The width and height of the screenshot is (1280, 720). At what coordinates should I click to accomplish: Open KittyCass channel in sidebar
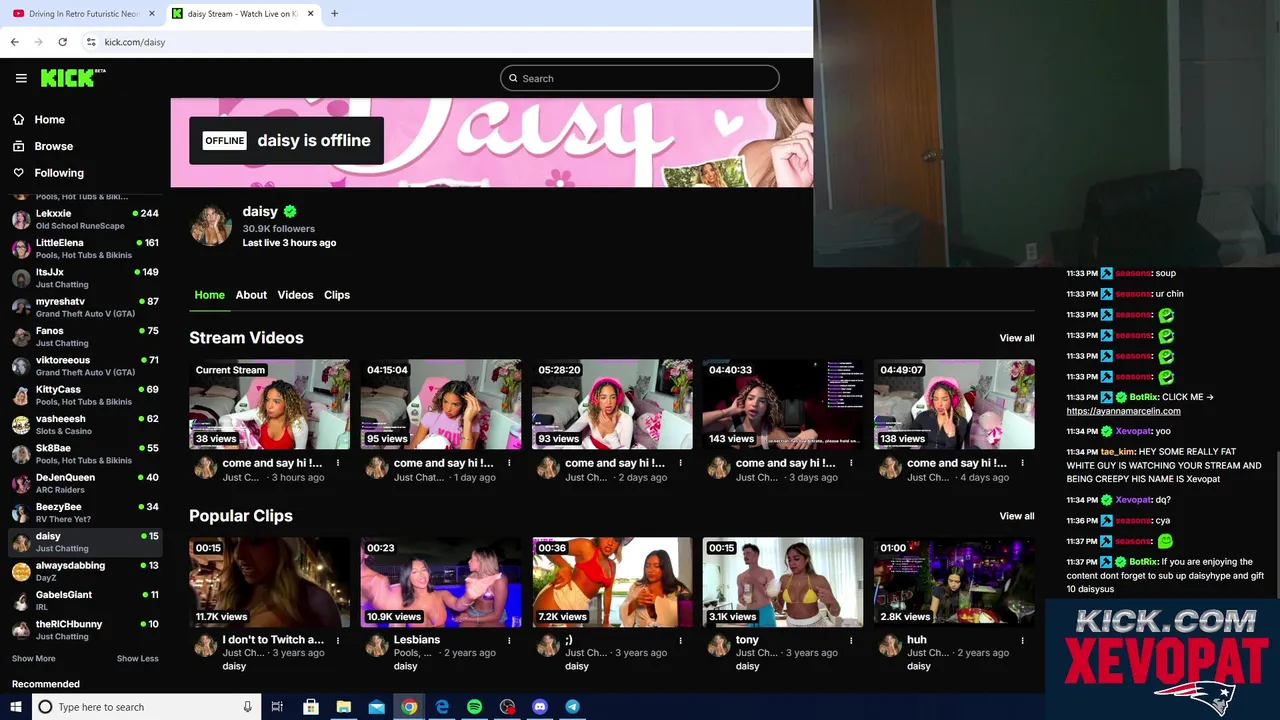[x=85, y=395]
